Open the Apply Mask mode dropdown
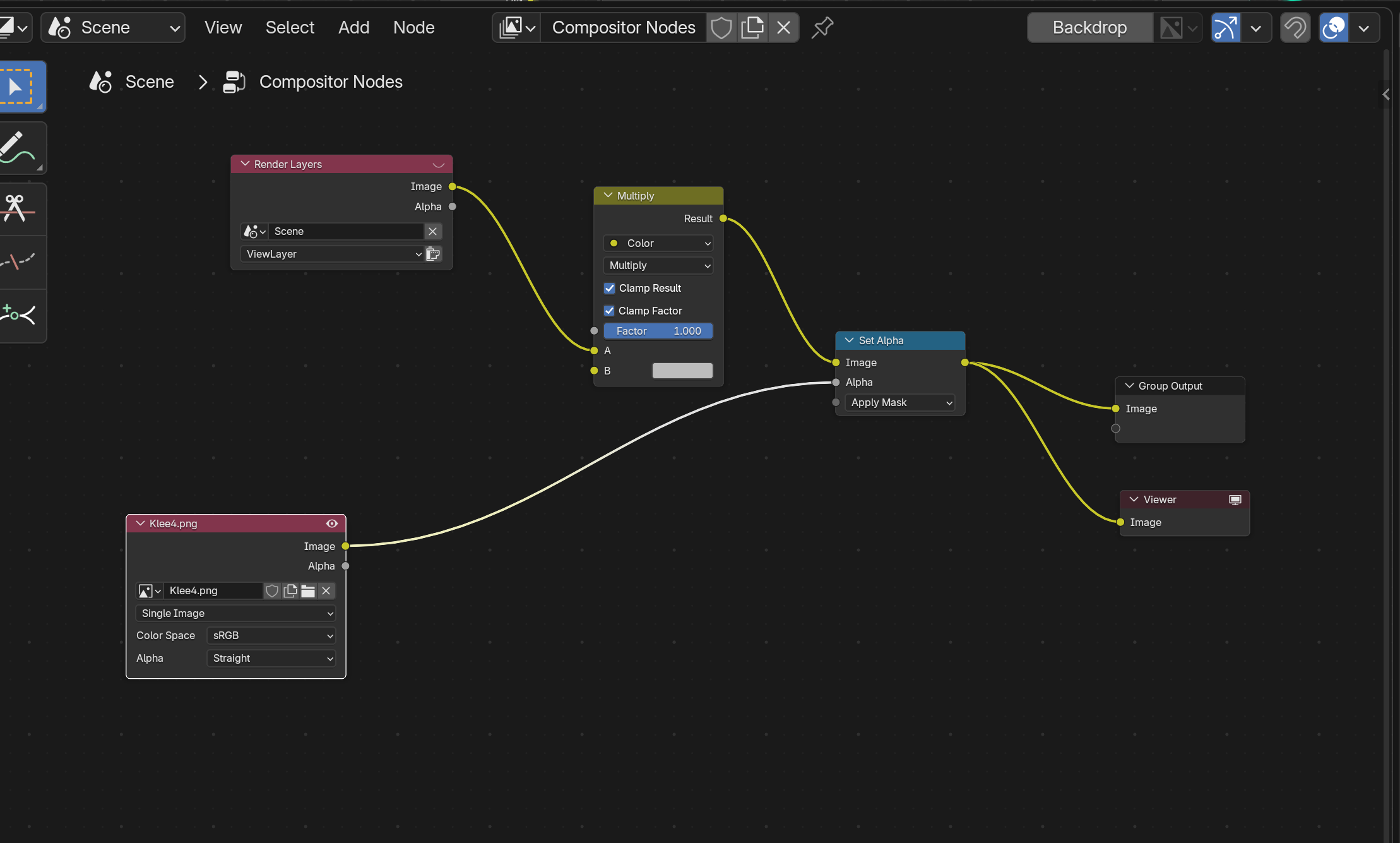The image size is (1400, 843). pyautogui.click(x=900, y=403)
